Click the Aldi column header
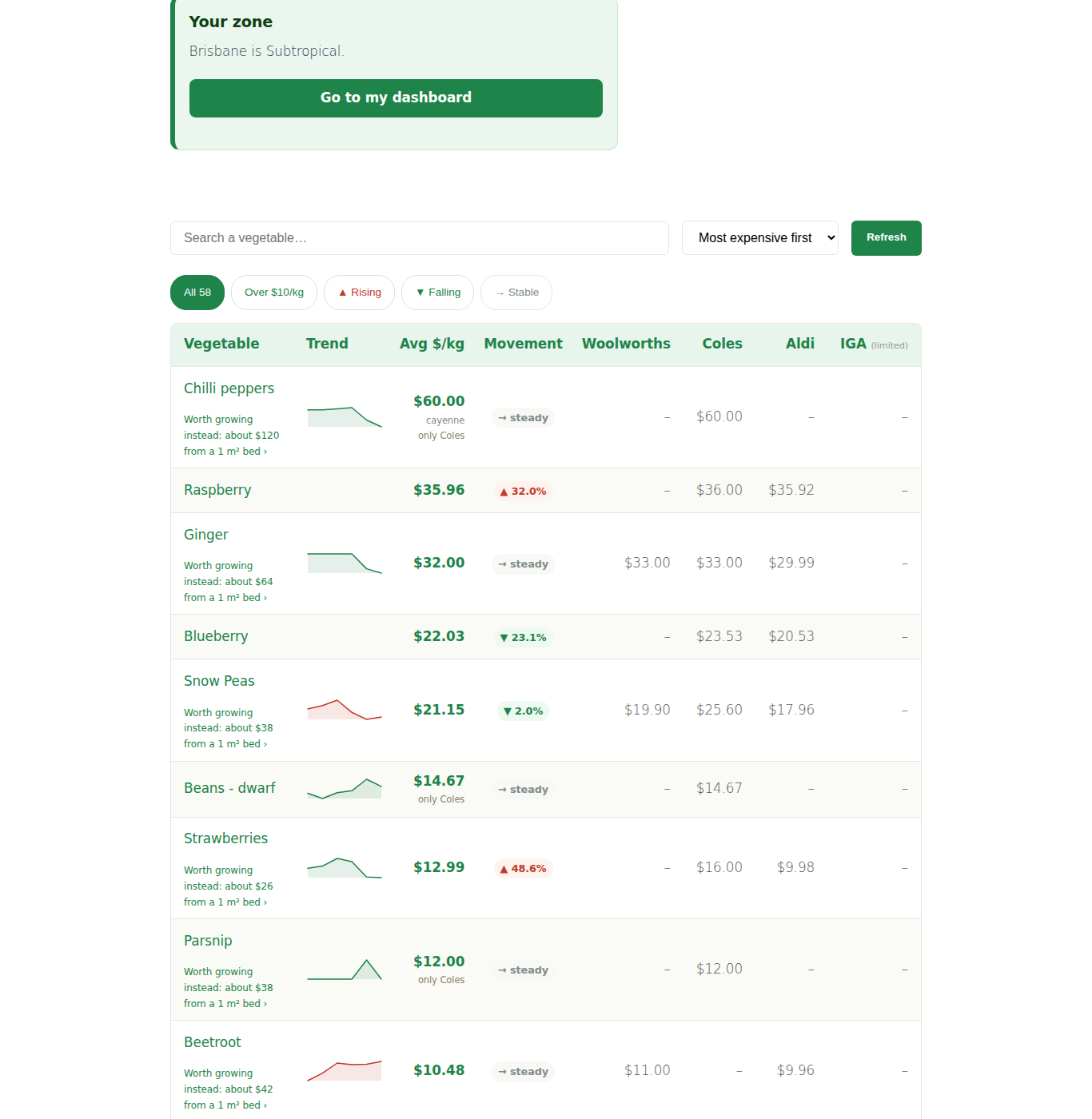Screen dimensions: 1092x1119 click(800, 344)
